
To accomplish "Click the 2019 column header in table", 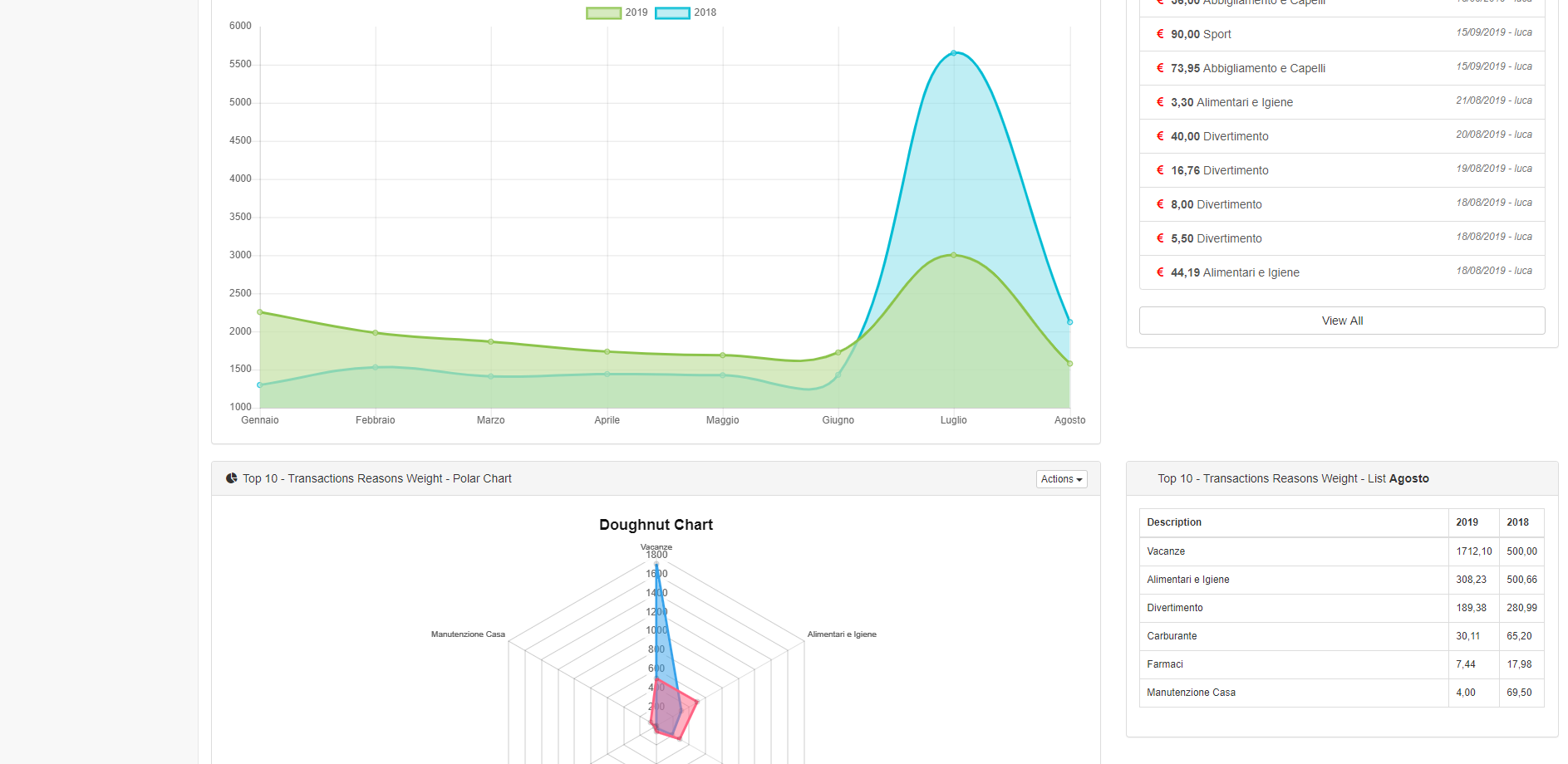I will click(1473, 522).
